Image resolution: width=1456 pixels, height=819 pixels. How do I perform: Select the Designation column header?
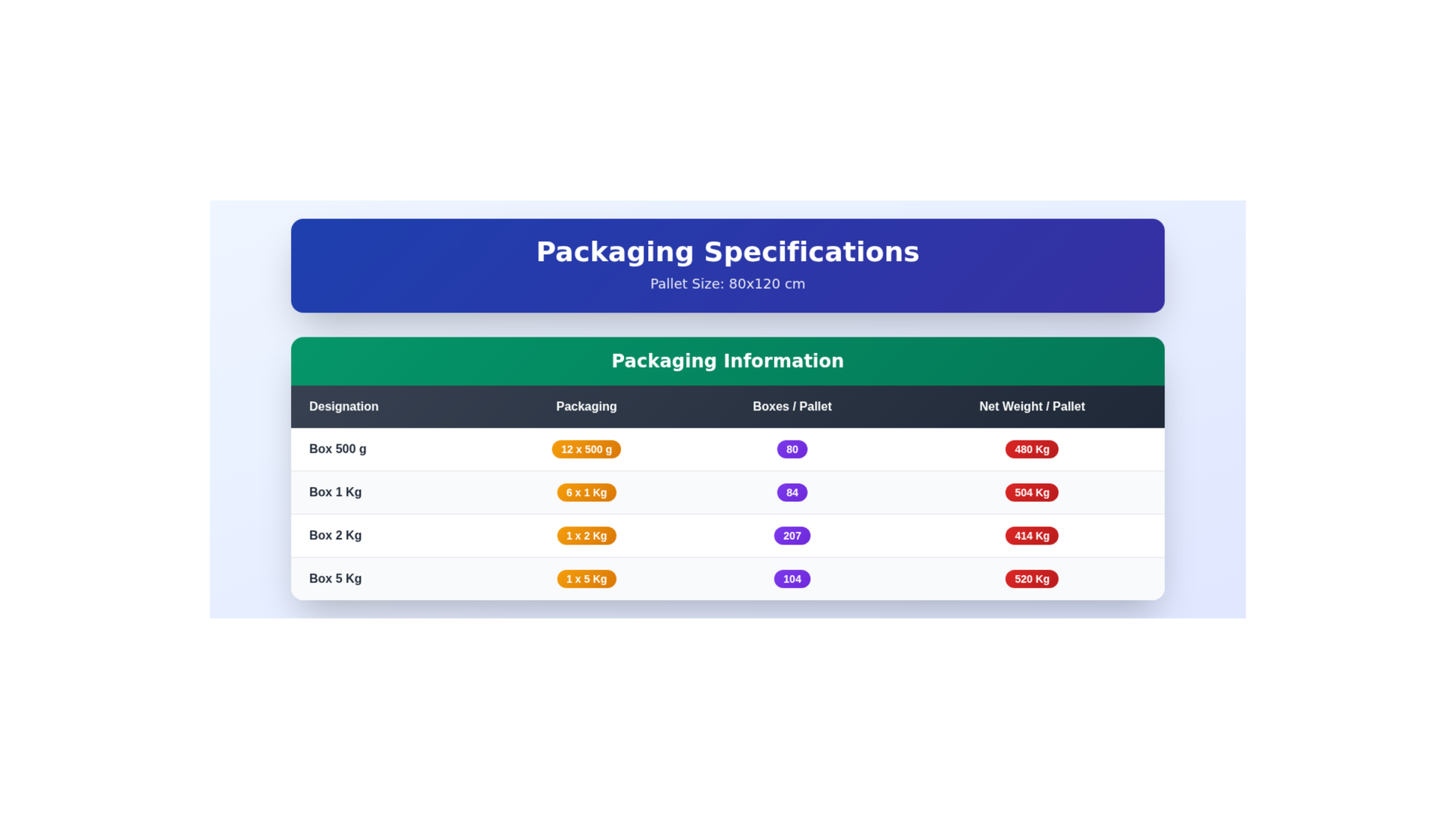[x=343, y=407]
